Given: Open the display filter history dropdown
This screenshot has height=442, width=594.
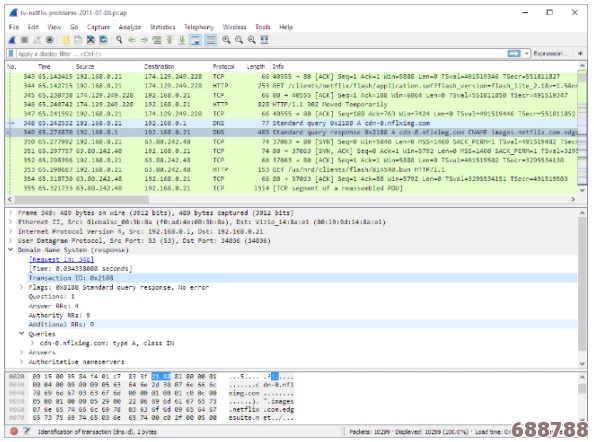Looking at the screenshot, I should [527, 54].
